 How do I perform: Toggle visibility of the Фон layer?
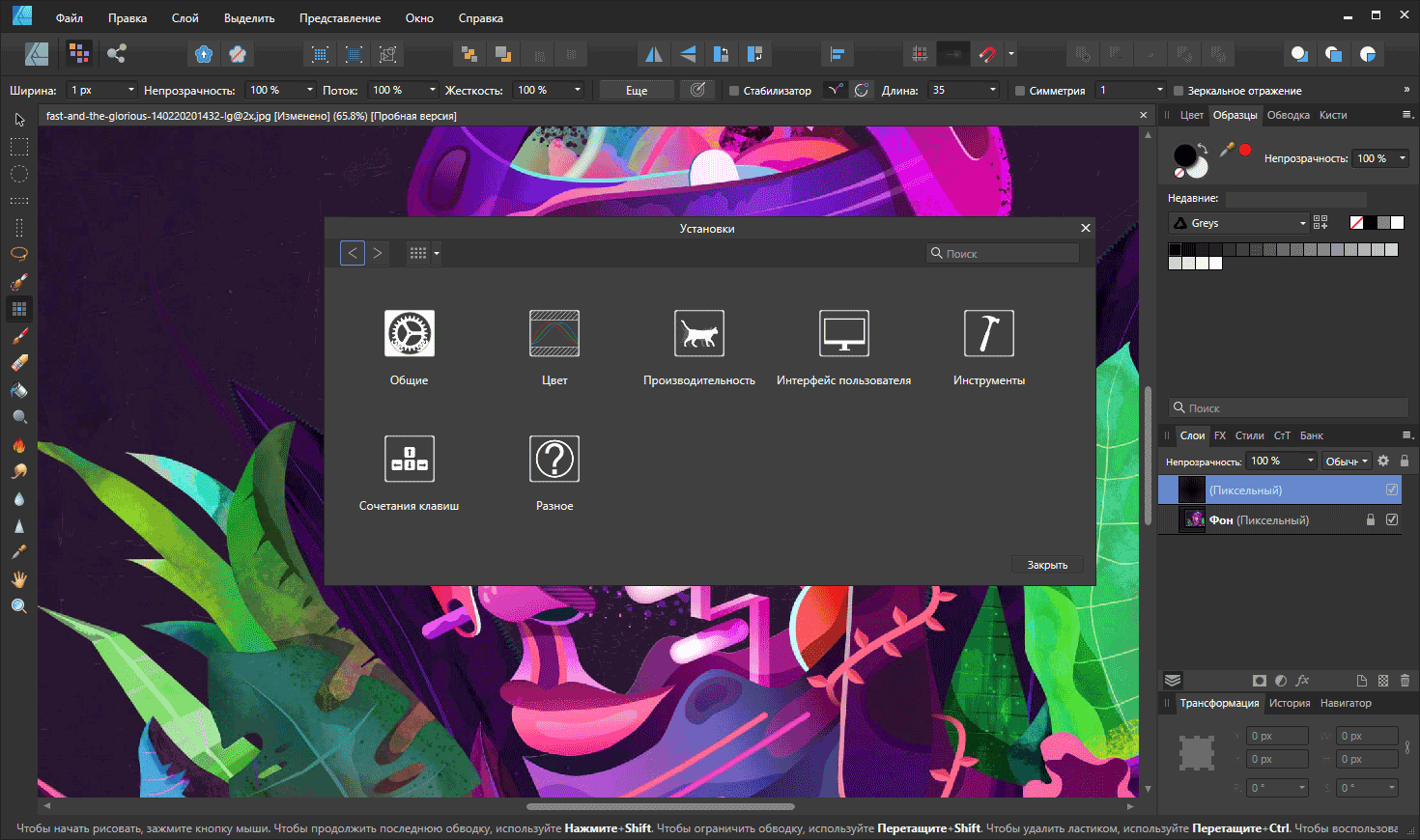[x=1392, y=519]
